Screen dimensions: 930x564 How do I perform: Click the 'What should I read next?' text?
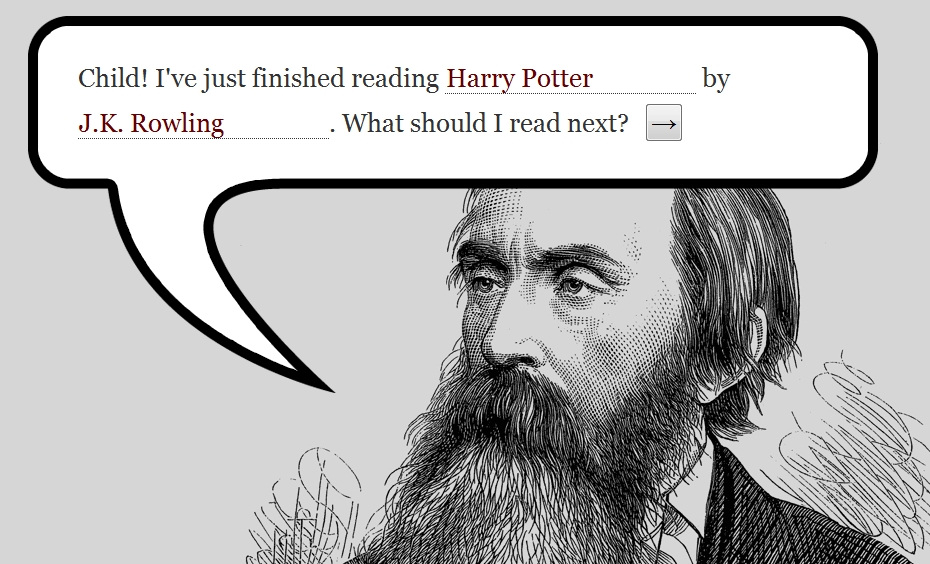pyautogui.click(x=485, y=123)
